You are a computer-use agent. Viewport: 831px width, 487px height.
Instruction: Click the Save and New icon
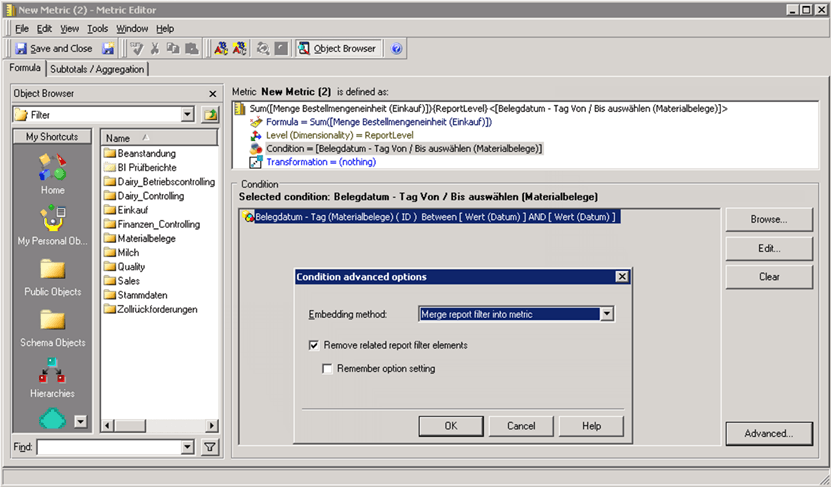[108, 49]
